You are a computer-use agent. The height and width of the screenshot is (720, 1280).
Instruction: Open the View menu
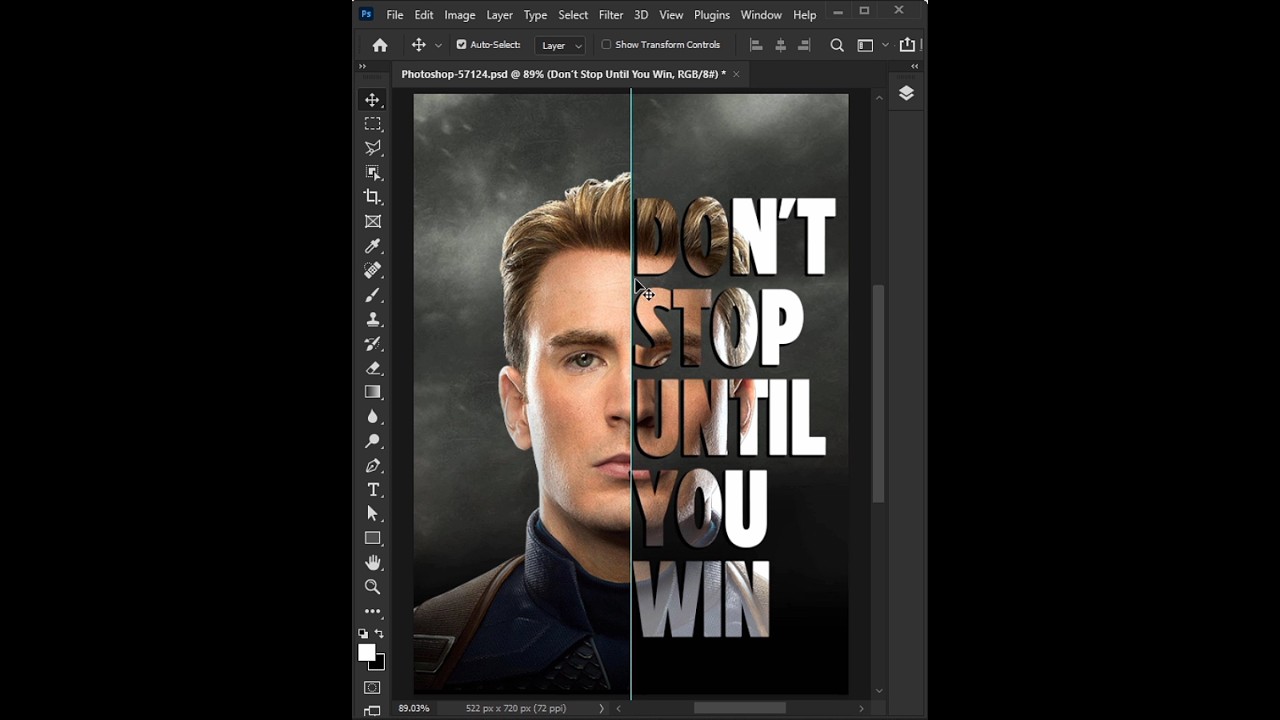[671, 15]
